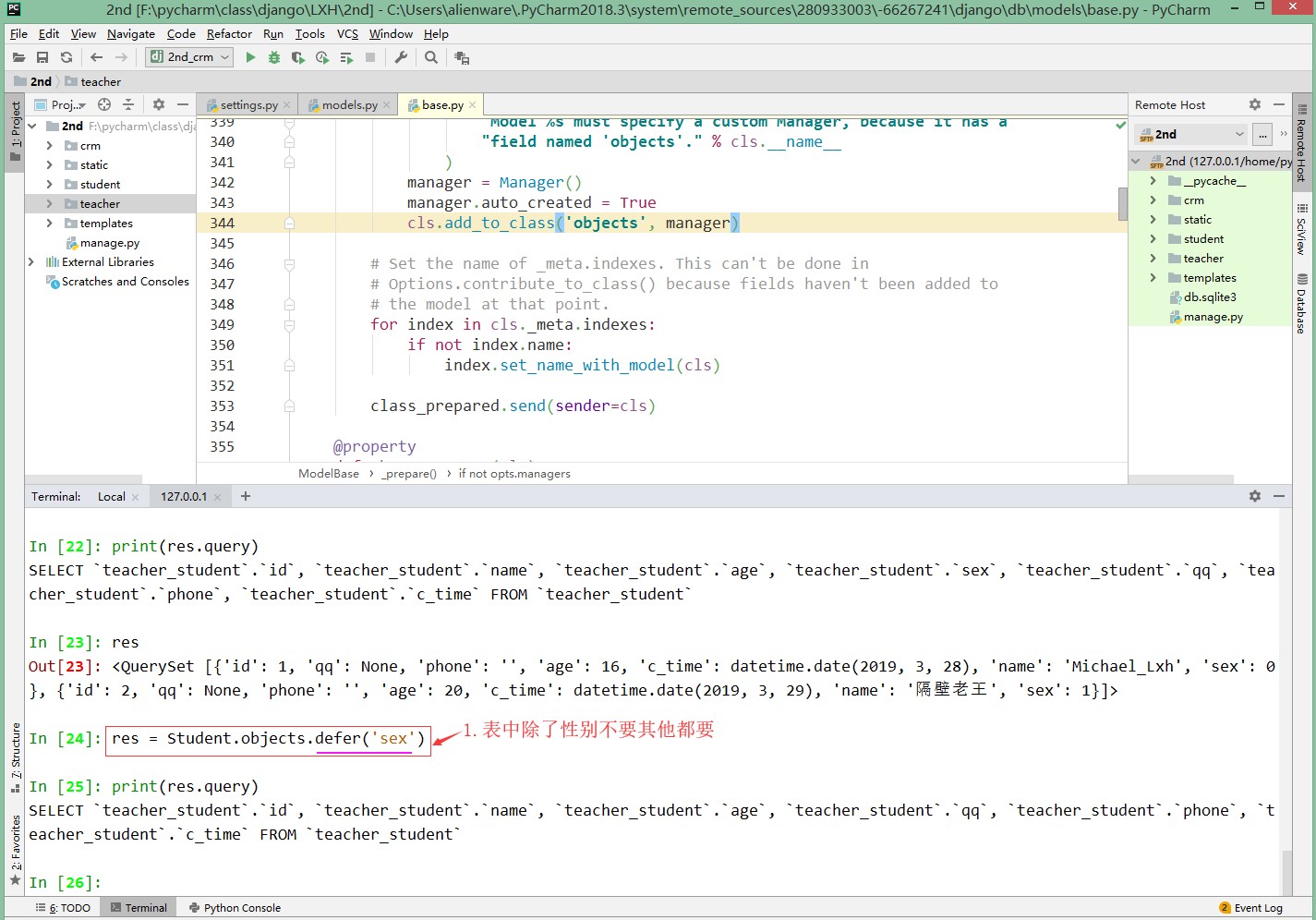Open Project panel gear settings
The width and height of the screenshot is (1316, 920).
point(159,104)
